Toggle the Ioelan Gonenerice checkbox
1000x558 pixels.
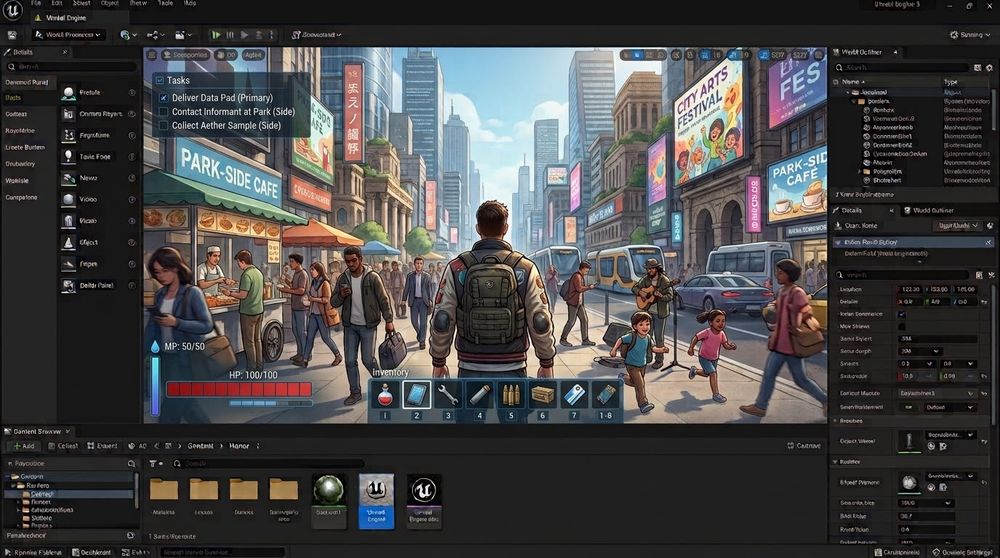click(x=902, y=314)
